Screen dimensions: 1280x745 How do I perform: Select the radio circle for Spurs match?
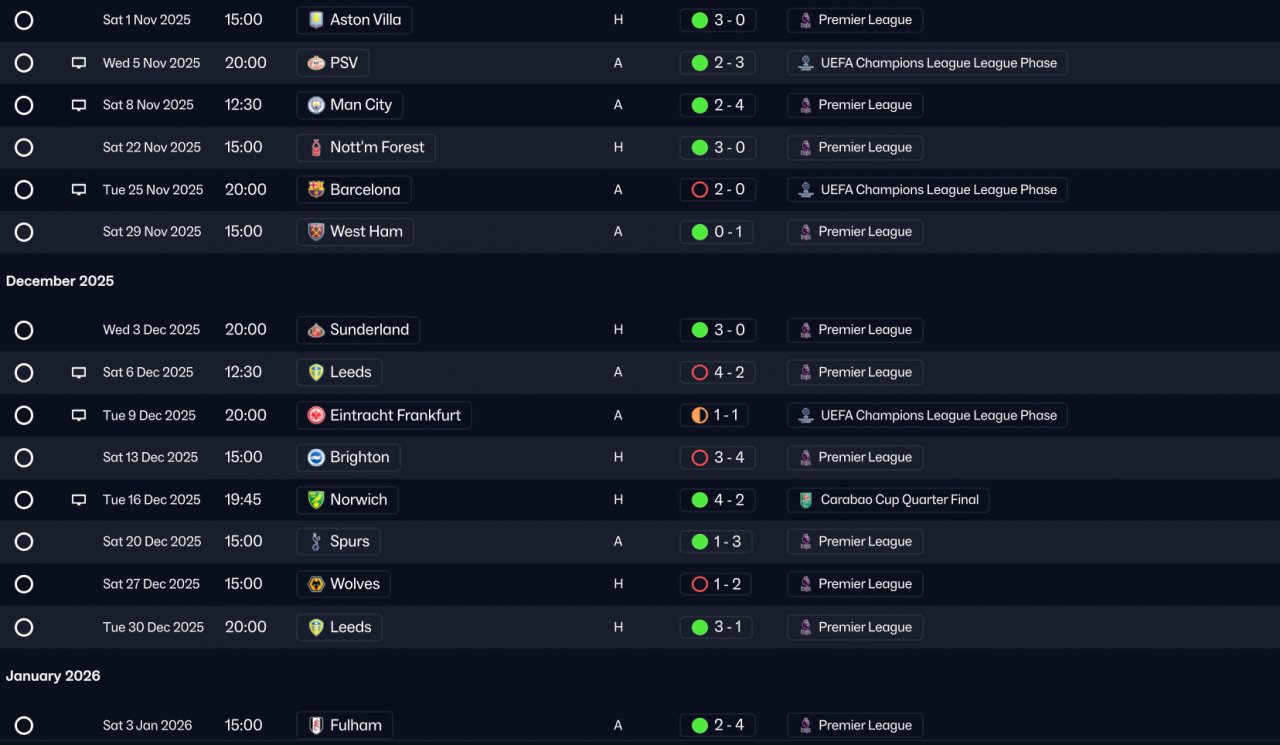click(x=24, y=542)
